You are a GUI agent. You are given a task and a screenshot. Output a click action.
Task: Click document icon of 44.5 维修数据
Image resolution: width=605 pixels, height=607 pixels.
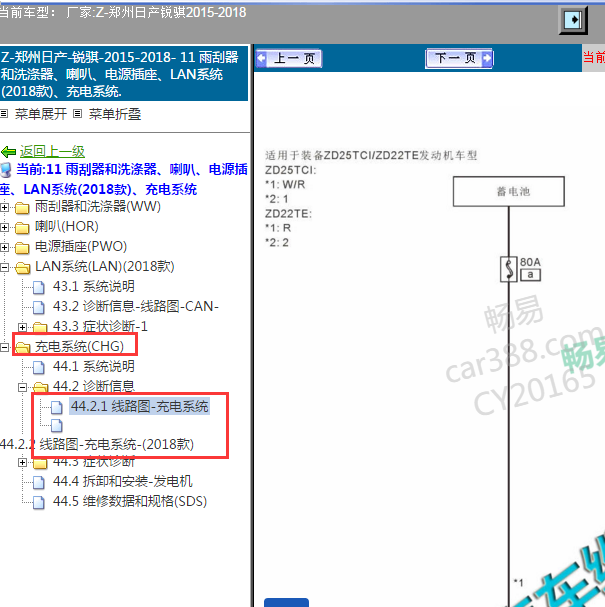point(39,503)
